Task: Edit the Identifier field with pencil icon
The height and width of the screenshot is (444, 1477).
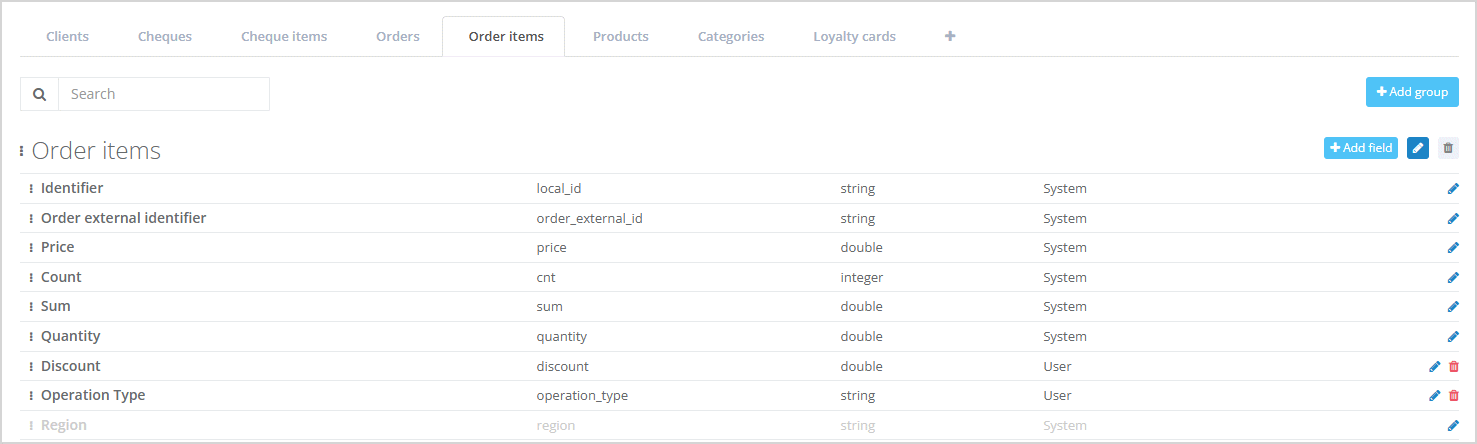Action: (1453, 189)
